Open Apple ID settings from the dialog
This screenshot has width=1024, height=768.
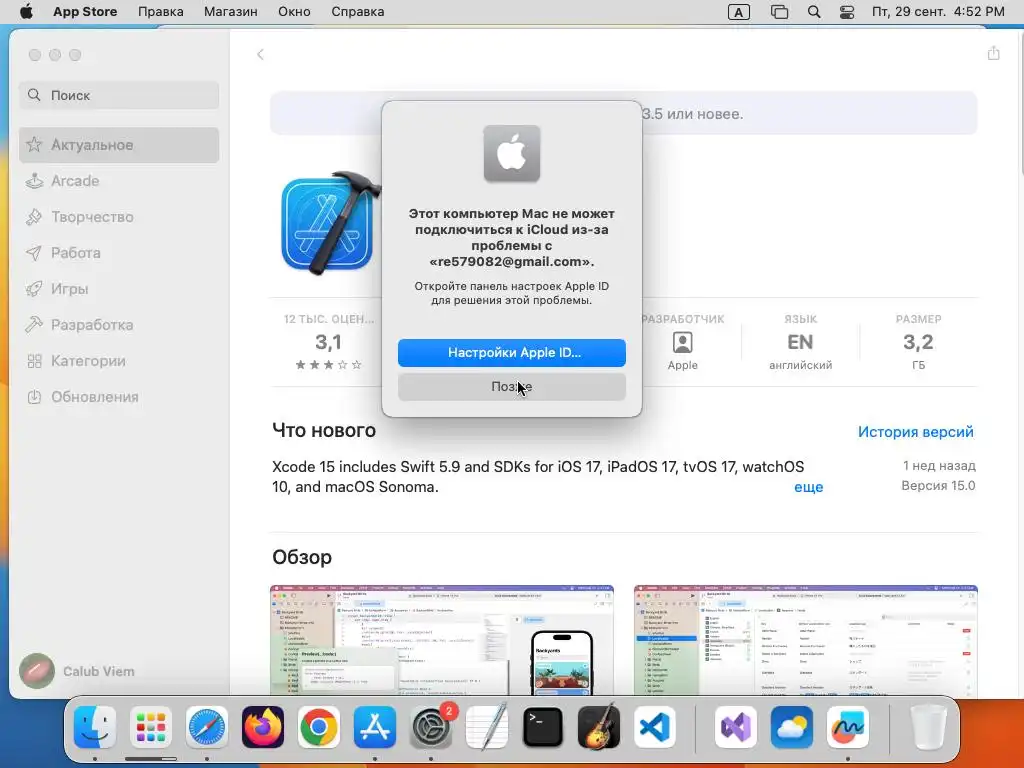coord(511,353)
